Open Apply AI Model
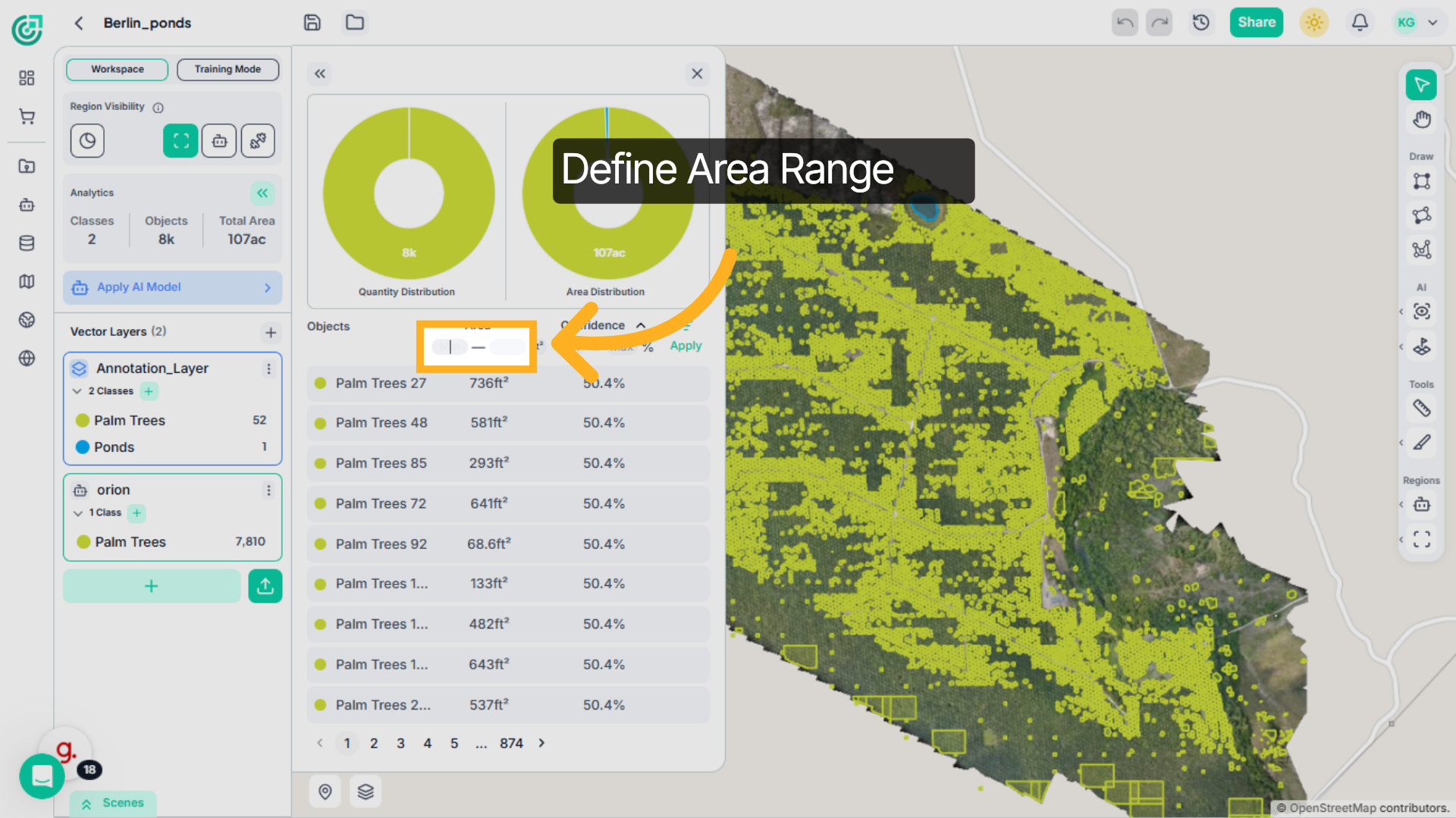Viewport: 1456px width, 818px height. click(173, 287)
